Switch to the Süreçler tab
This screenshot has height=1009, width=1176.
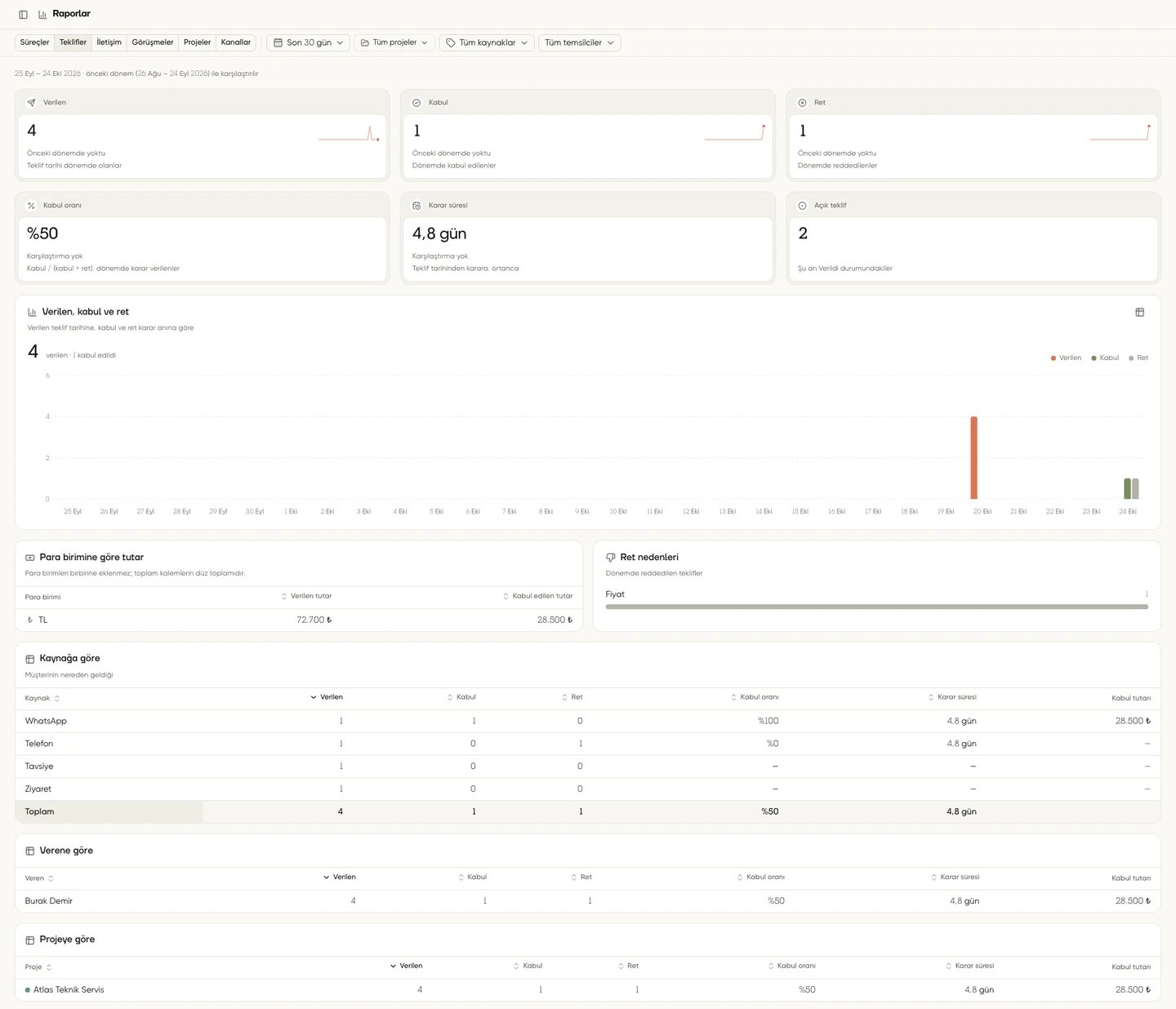click(35, 42)
